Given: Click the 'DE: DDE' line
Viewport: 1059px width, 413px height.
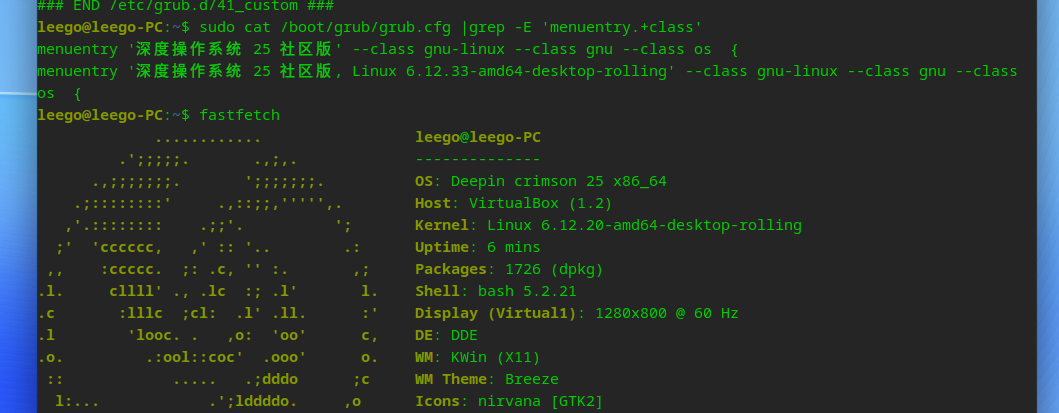Looking at the screenshot, I should [446, 335].
